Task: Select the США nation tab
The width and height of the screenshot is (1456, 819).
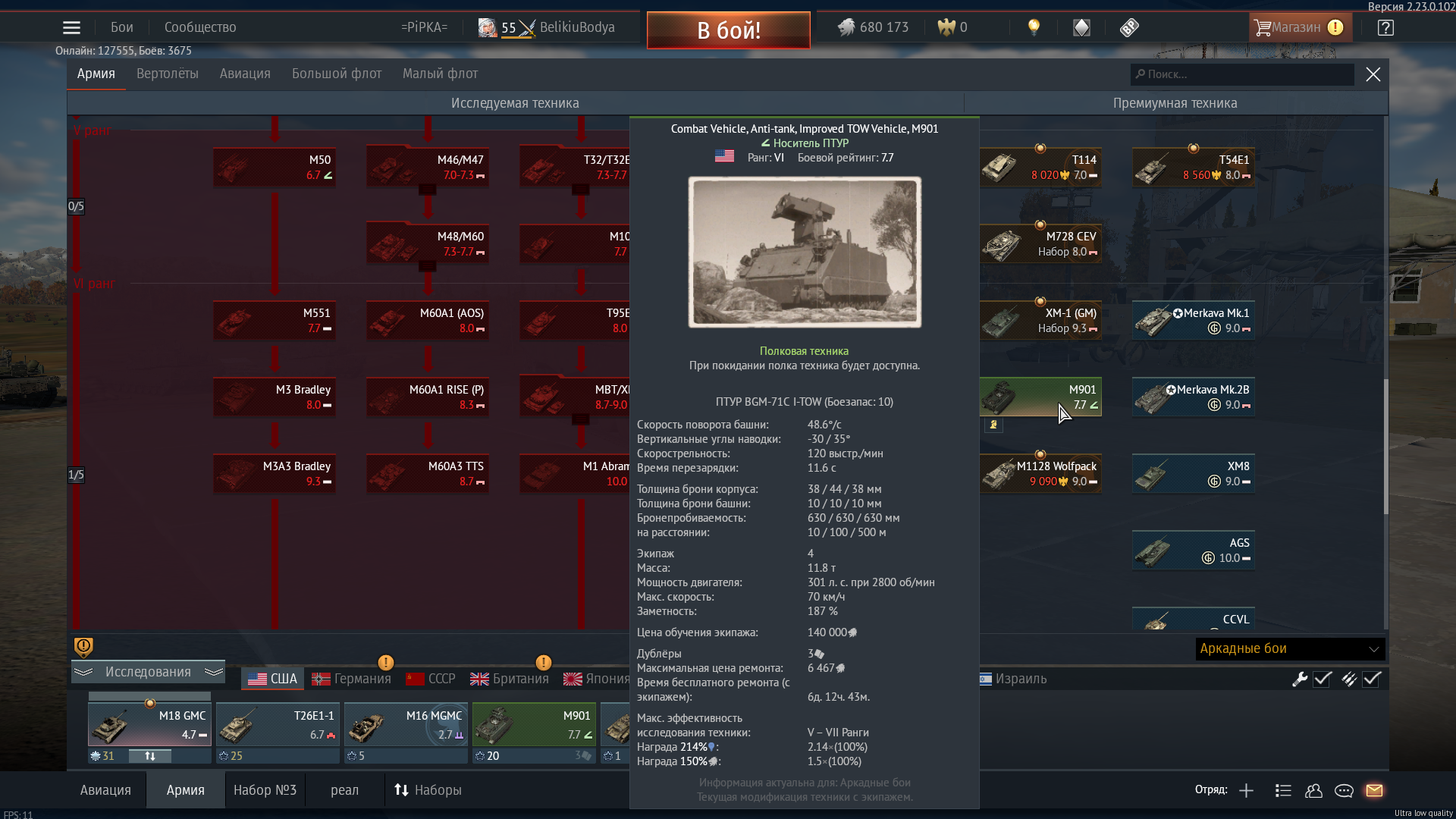Action: [x=273, y=679]
